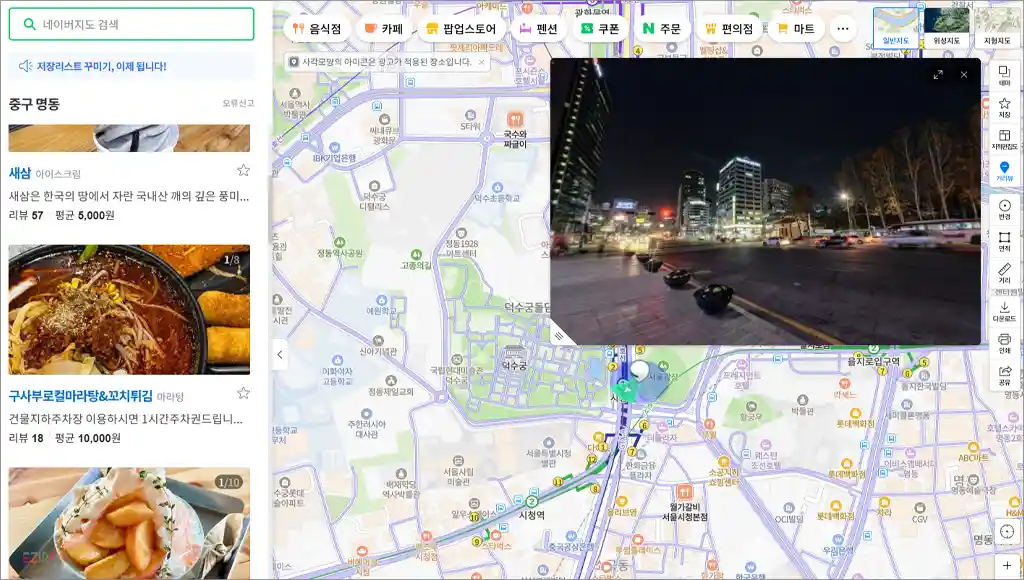
Task: Toggle the 거리뷰 street view tool
Action: click(x=1004, y=172)
